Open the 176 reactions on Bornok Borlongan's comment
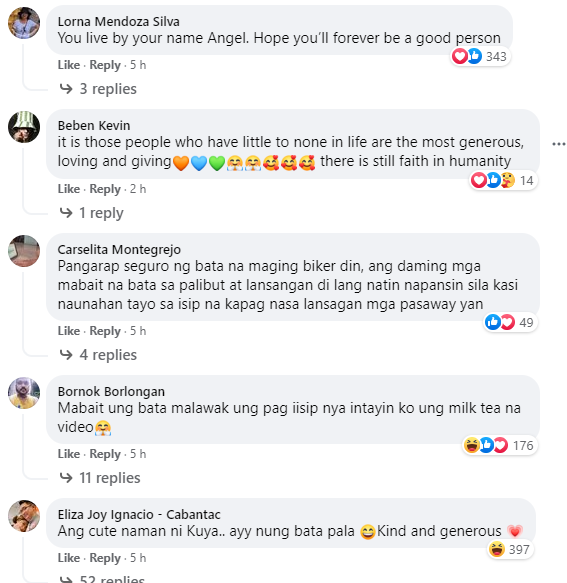Image resolution: width=567 pixels, height=583 pixels. click(499, 445)
